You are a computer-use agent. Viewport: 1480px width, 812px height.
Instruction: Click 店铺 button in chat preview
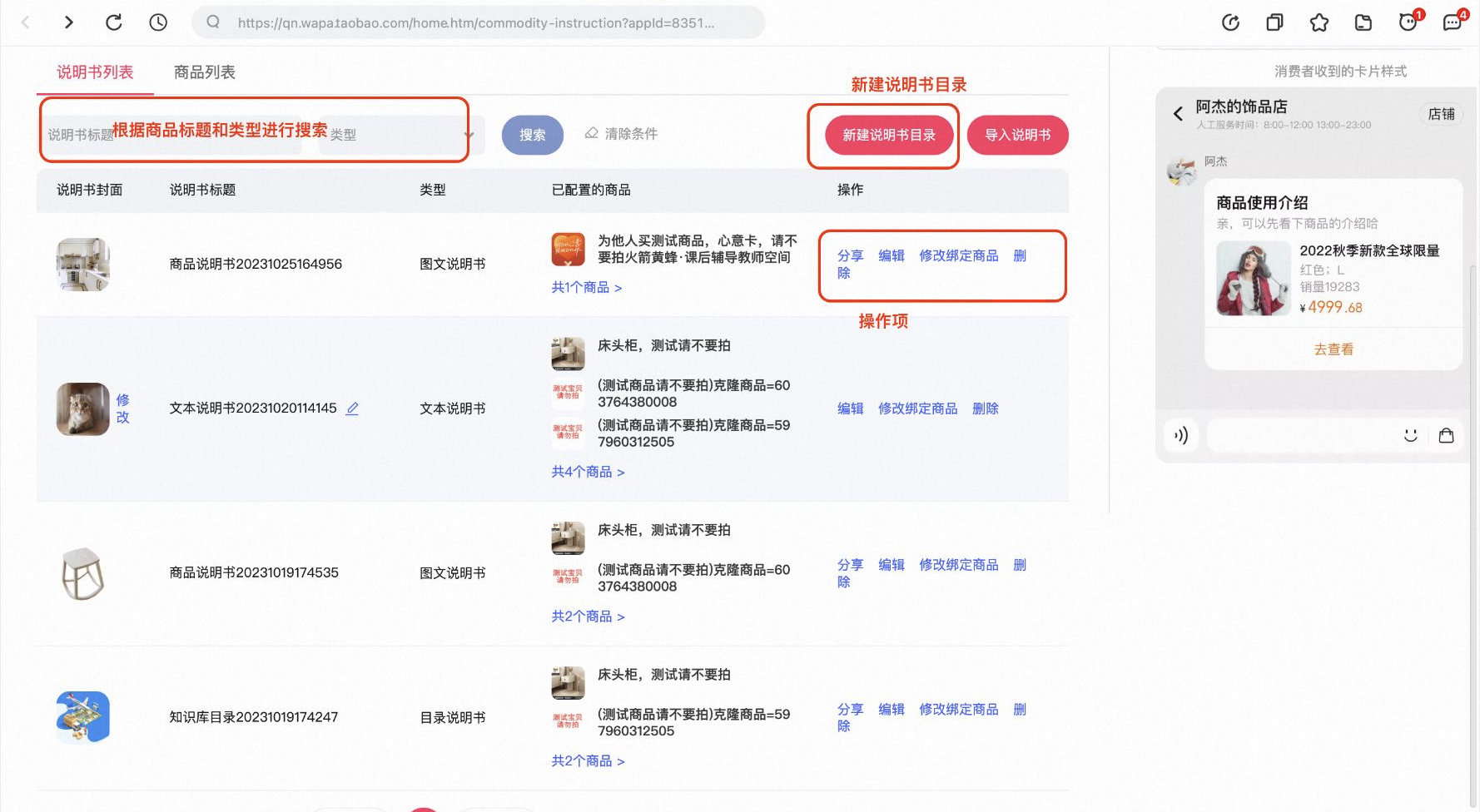coord(1442,114)
